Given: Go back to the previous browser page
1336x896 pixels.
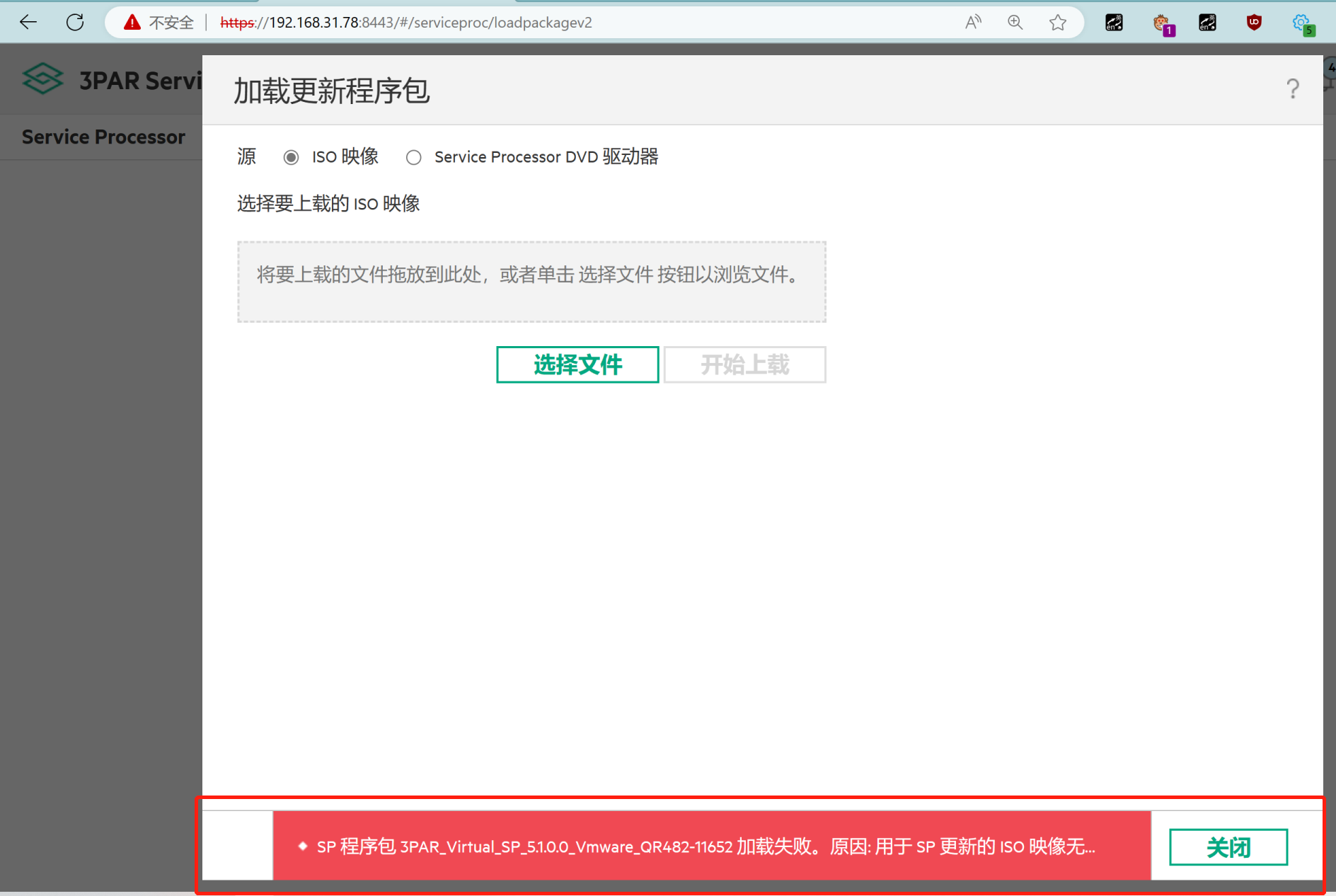Looking at the screenshot, I should 28,23.
